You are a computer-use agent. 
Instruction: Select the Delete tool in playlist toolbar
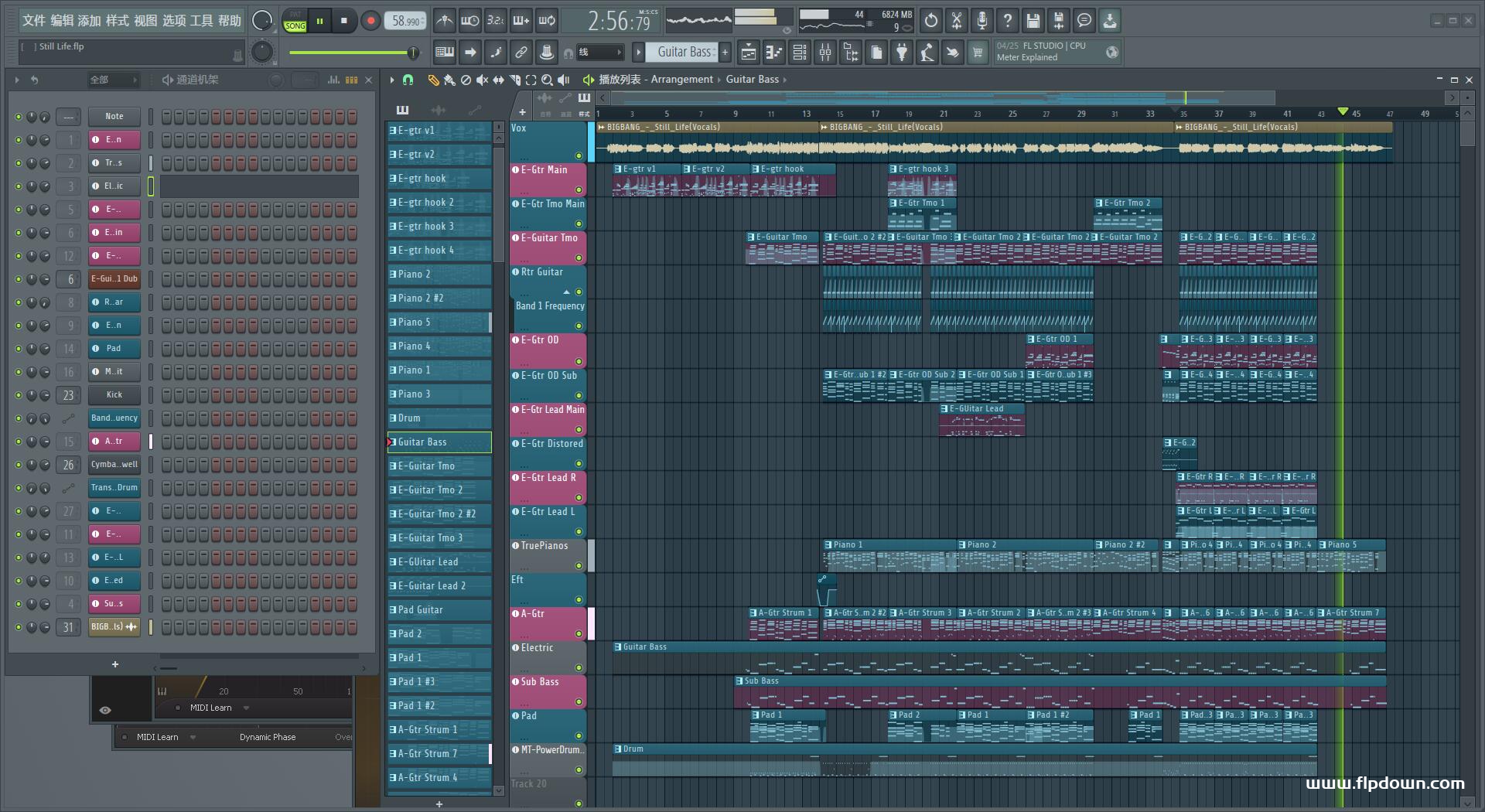[466, 80]
